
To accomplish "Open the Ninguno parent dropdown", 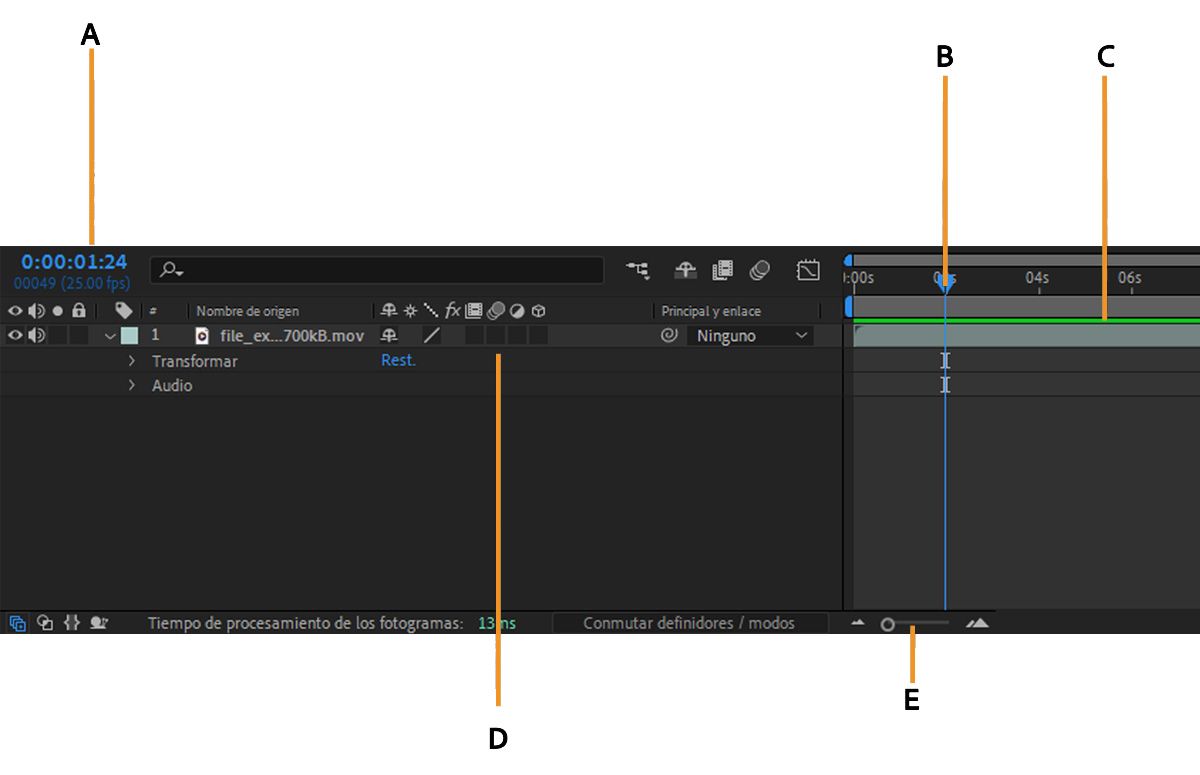I will click(x=751, y=336).
